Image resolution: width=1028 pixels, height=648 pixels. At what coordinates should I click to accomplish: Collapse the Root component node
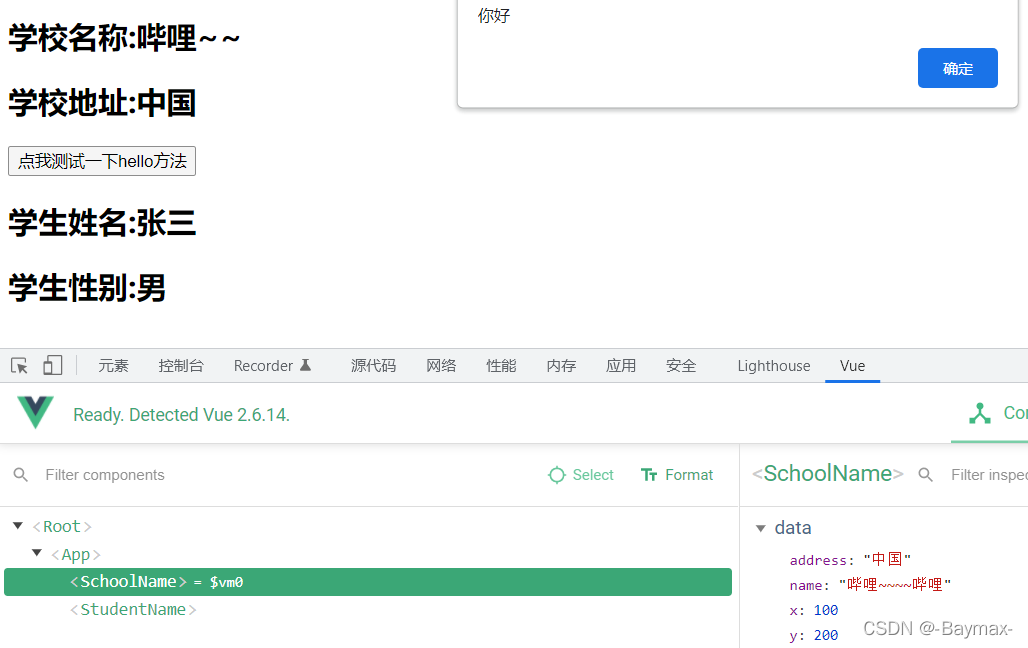coord(17,525)
